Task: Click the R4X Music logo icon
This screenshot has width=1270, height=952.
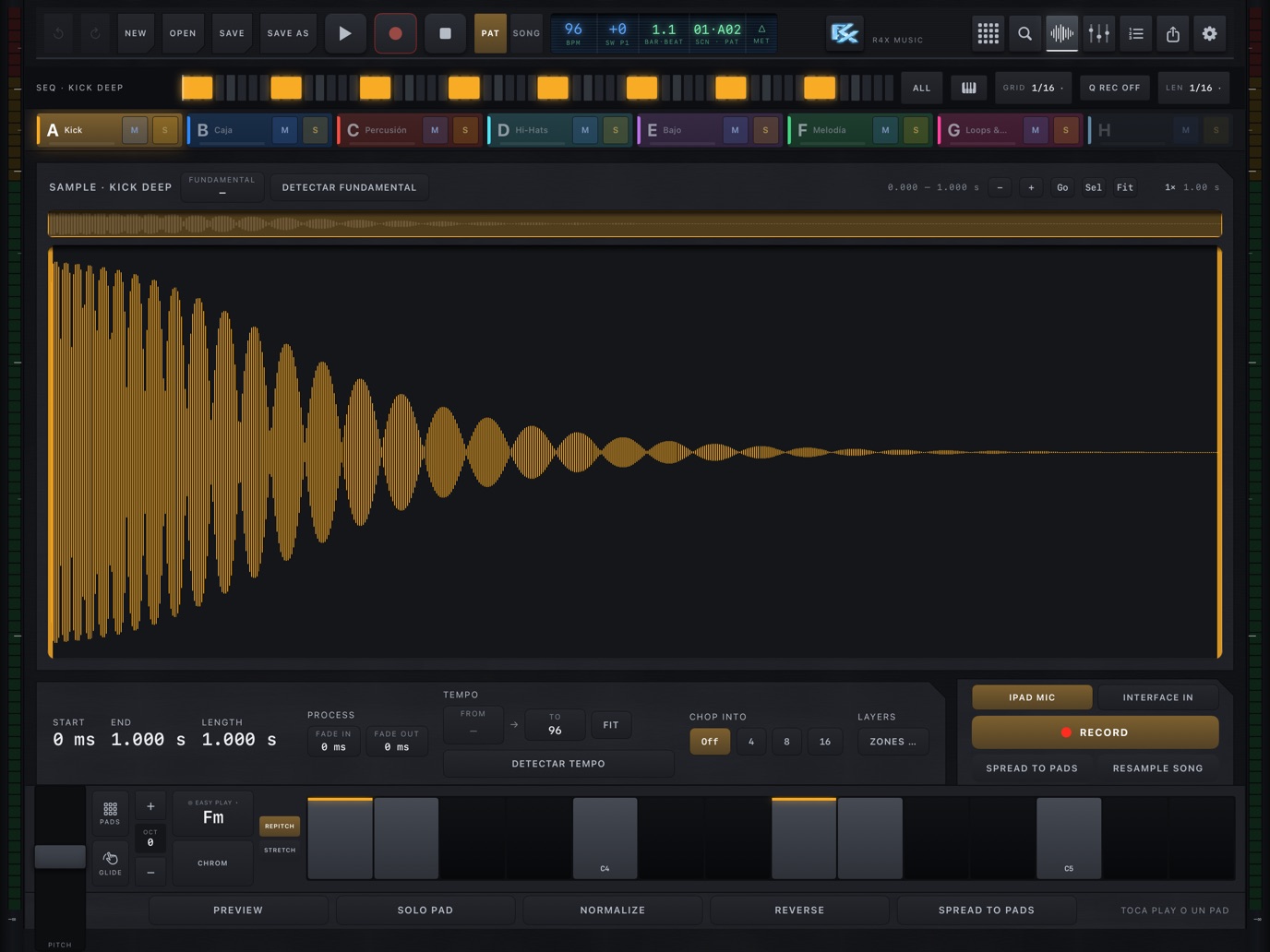Action: pos(845,33)
